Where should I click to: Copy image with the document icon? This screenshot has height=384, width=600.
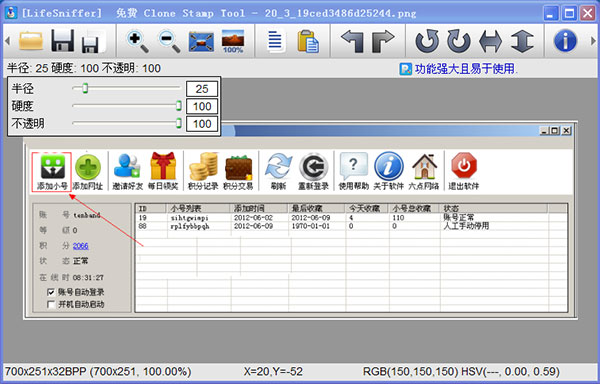tap(276, 41)
